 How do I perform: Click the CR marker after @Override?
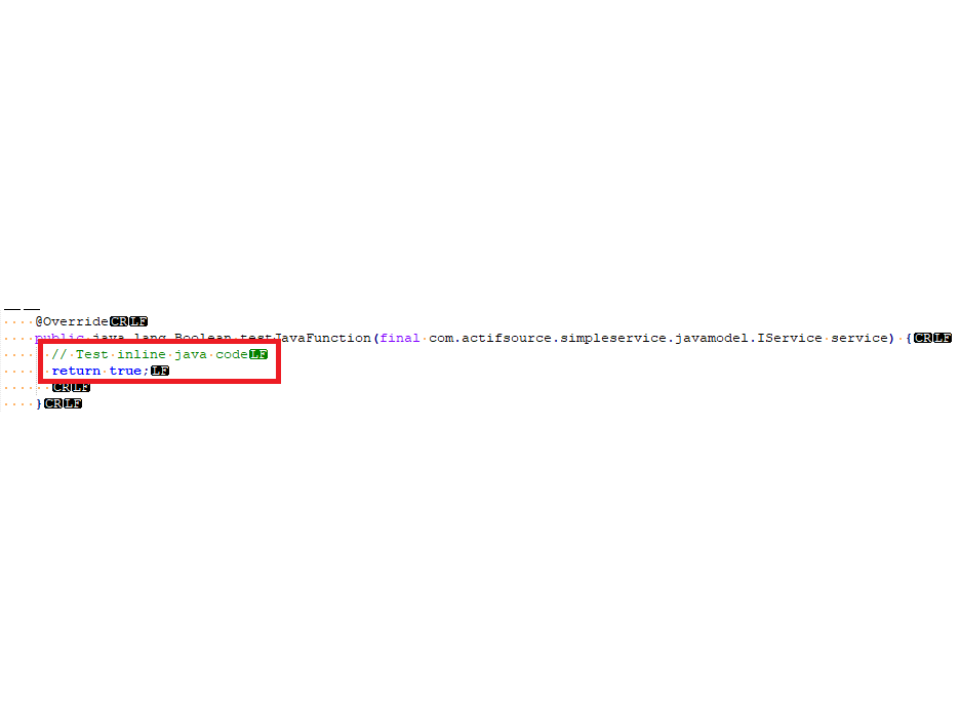tap(119, 321)
